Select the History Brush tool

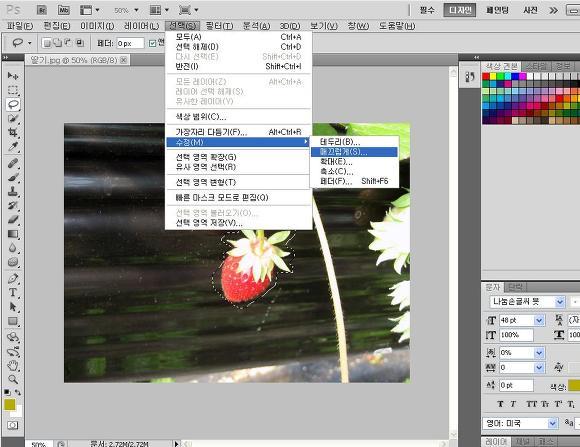pos(13,205)
